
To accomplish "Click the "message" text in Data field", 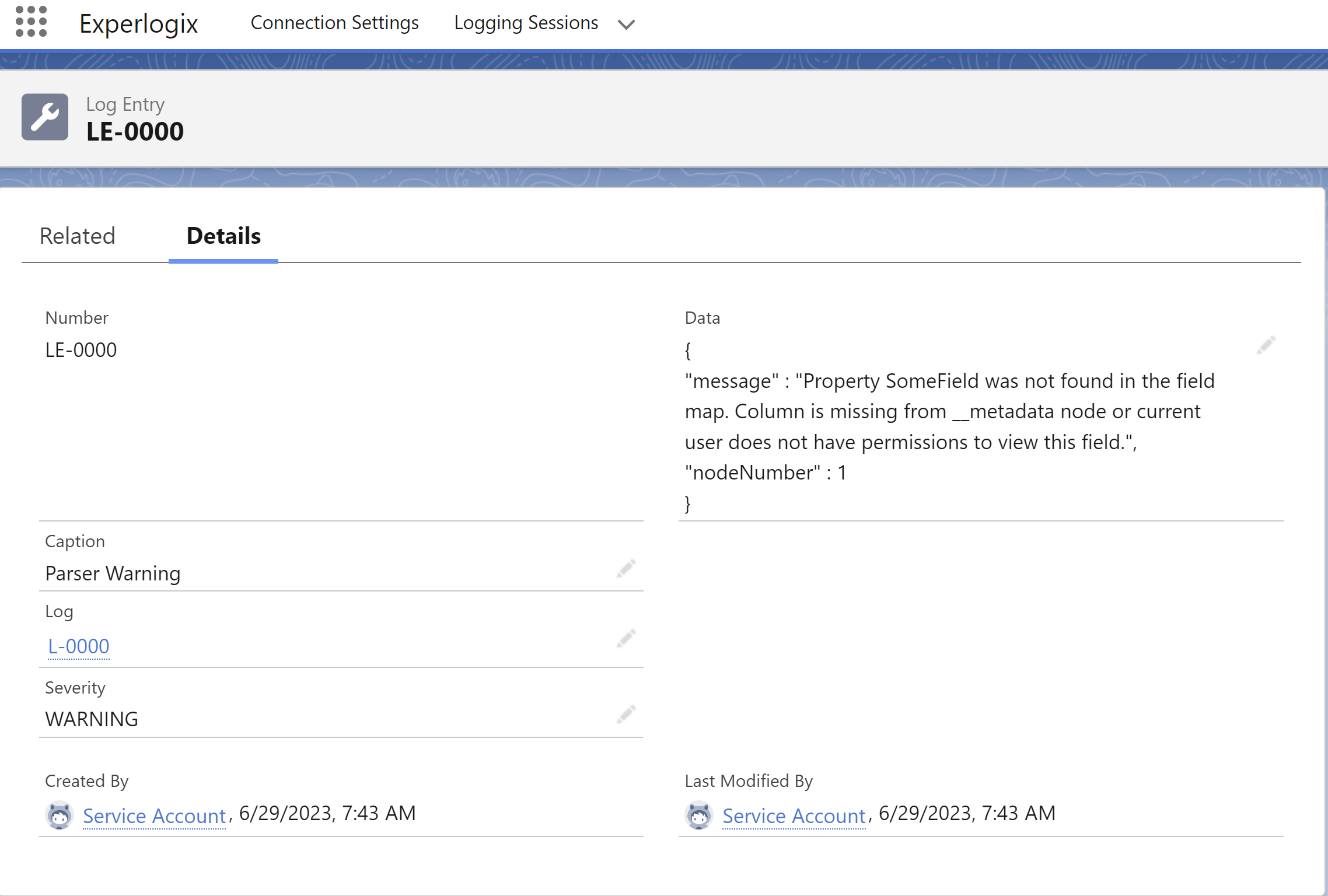I will click(732, 381).
